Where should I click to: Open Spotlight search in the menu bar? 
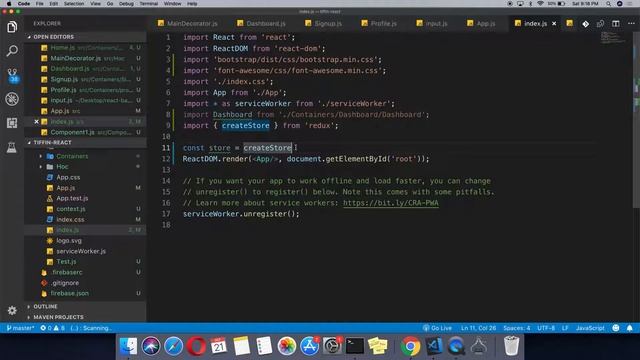click(x=608, y=4)
